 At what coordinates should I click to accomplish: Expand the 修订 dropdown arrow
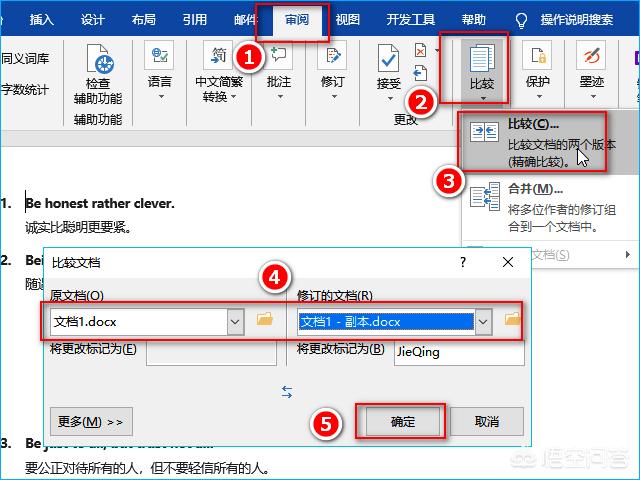click(x=334, y=97)
